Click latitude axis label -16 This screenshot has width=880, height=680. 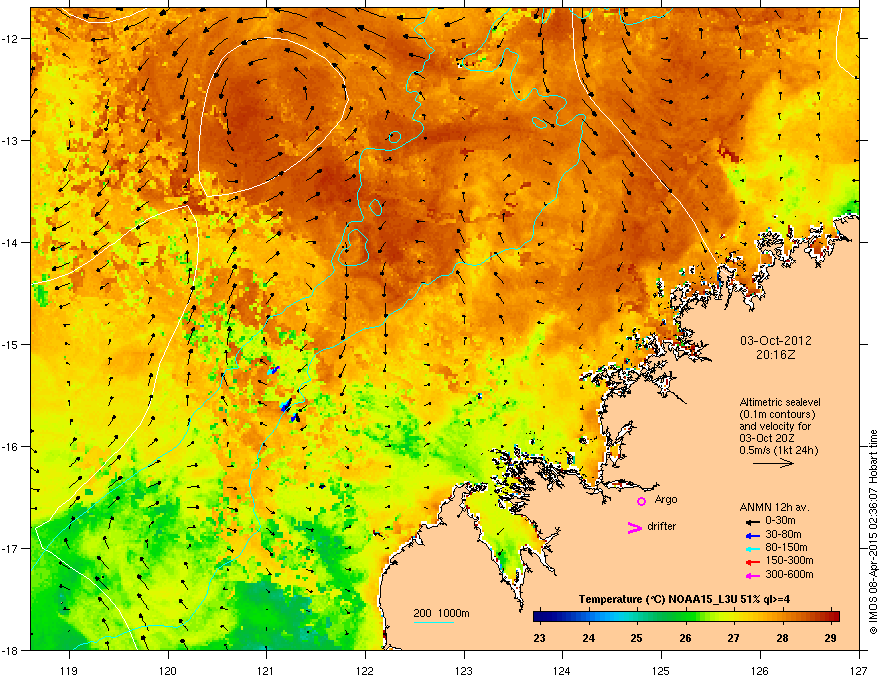pyautogui.click(x=11, y=447)
